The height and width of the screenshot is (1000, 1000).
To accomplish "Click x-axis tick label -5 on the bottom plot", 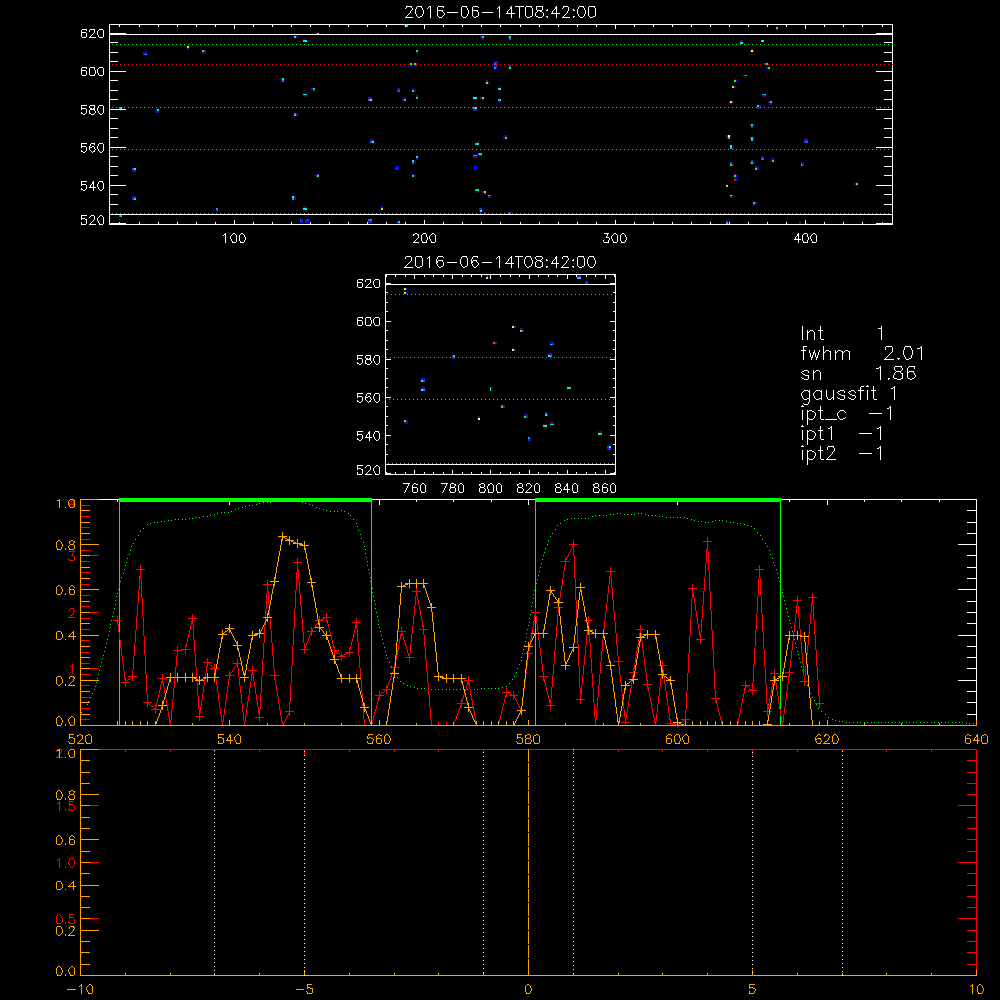I will pyautogui.click(x=304, y=989).
